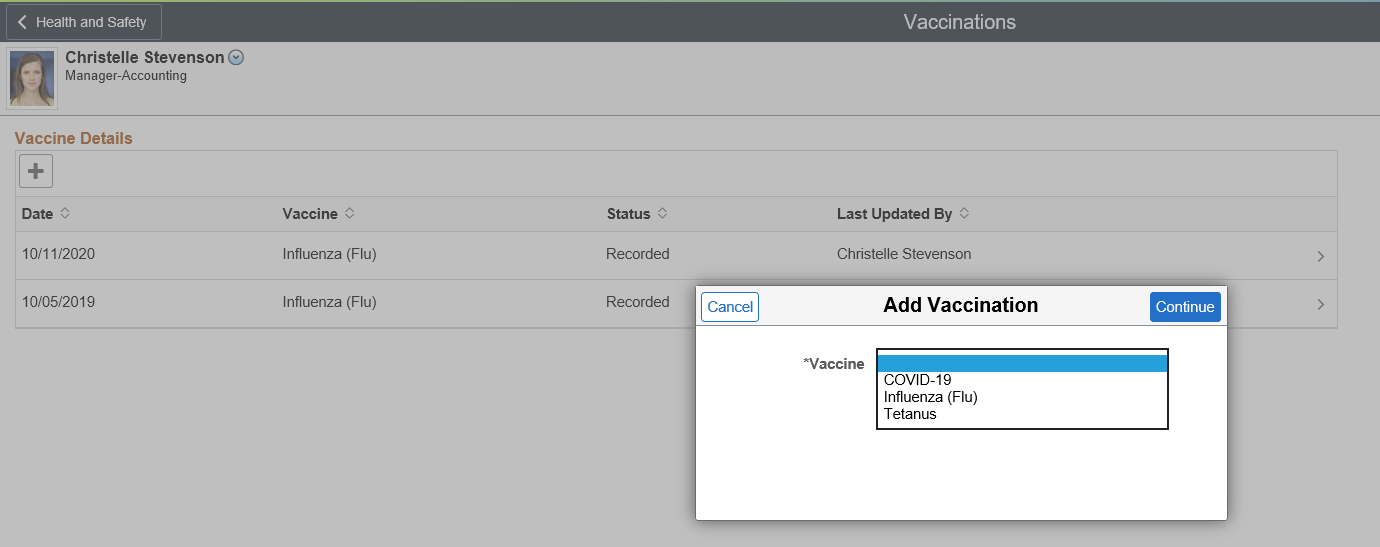Open the 10/05/2019 row detail chevron
Screen dimensions: 1380x547
pos(1320,304)
